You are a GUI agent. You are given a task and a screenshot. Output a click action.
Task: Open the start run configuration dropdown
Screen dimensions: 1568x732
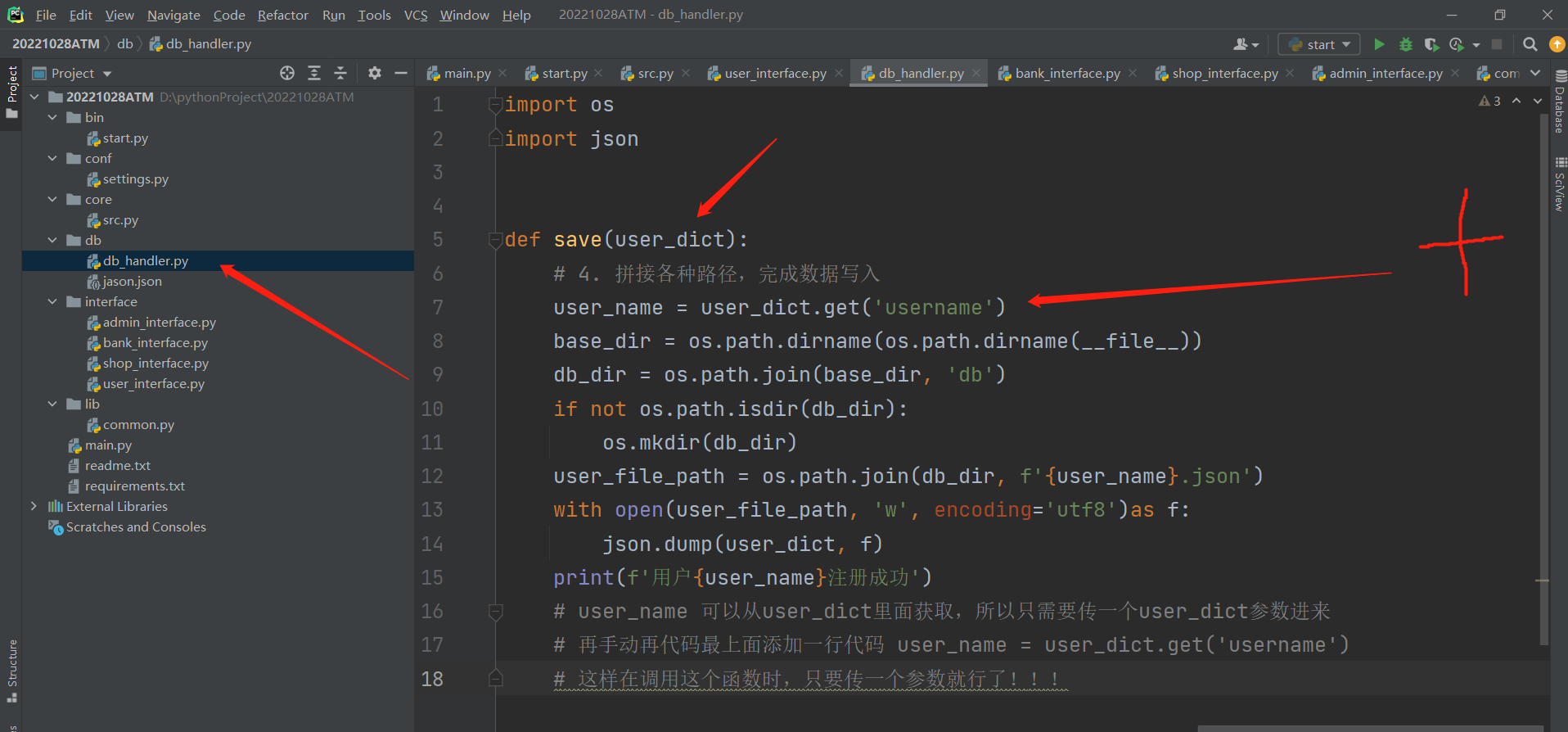[1319, 44]
